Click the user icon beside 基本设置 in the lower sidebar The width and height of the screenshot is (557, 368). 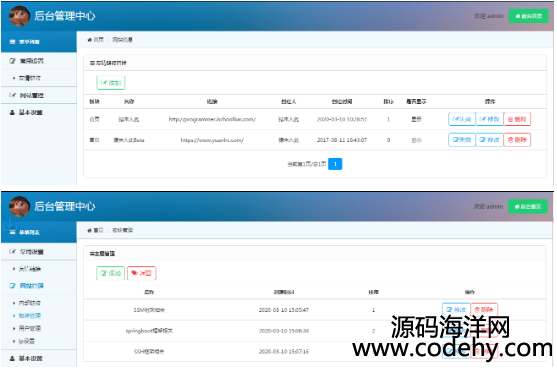12,358
